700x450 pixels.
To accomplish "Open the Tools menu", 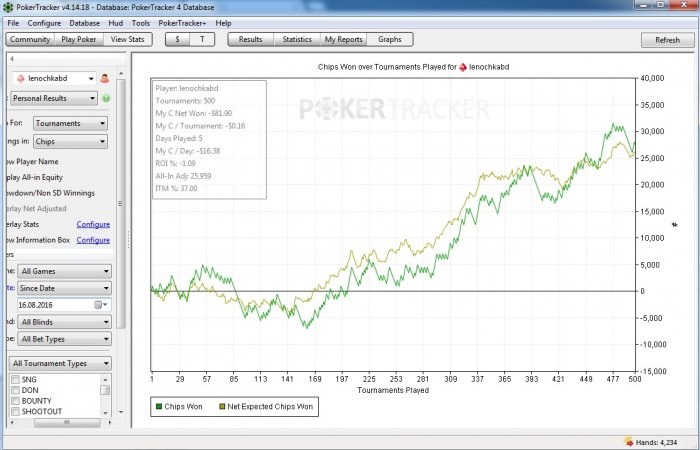I will (x=141, y=23).
